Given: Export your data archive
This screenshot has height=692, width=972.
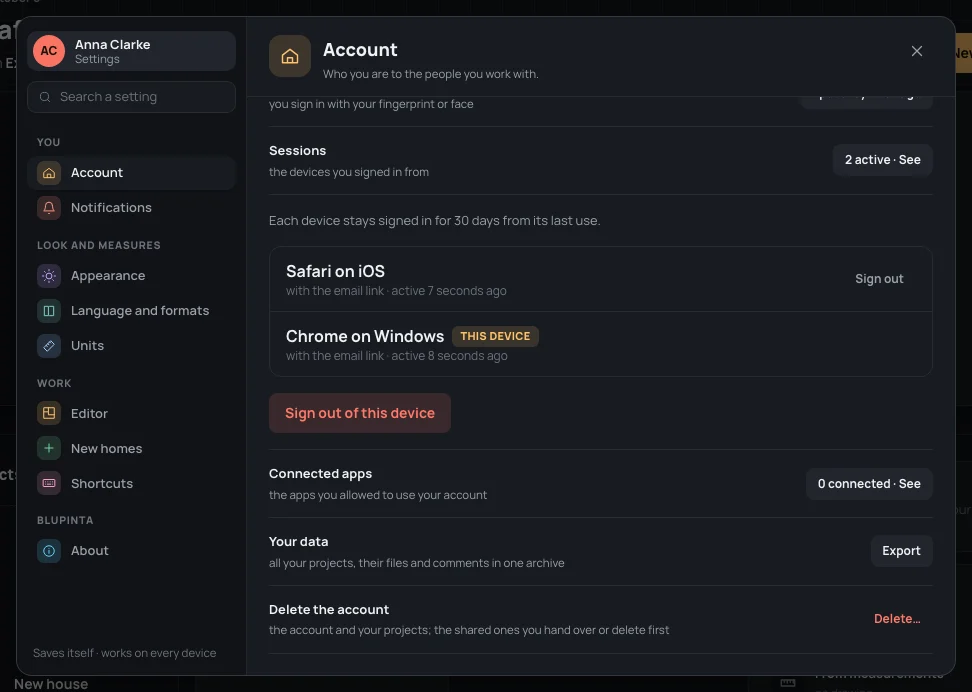Looking at the screenshot, I should pyautogui.click(x=901, y=551).
